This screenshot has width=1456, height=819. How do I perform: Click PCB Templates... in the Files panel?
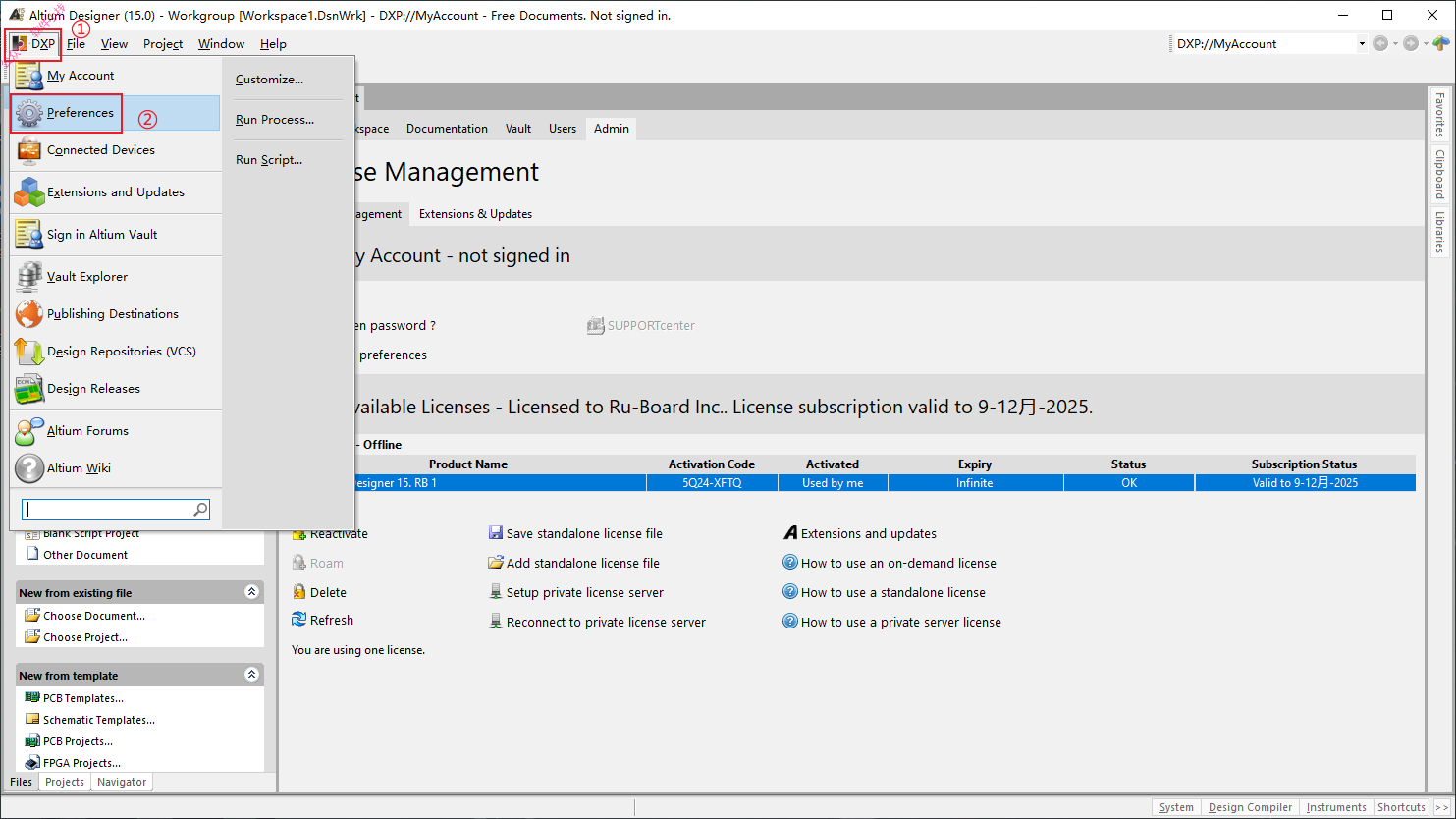pyautogui.click(x=75, y=698)
